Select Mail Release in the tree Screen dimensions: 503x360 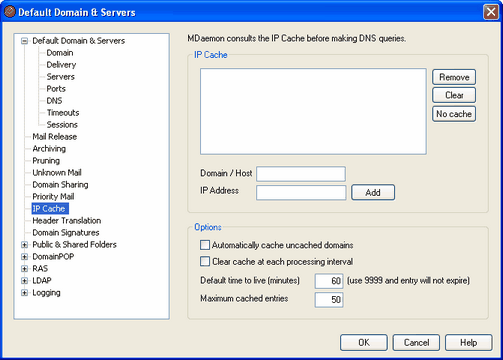click(55, 137)
